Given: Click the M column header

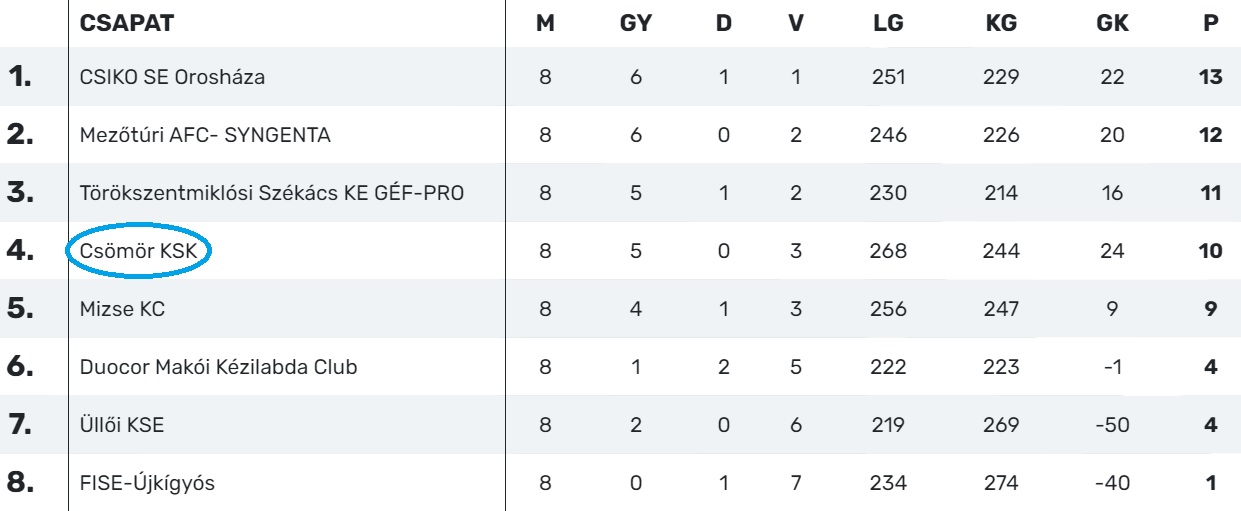Looking at the screenshot, I should (546, 23).
